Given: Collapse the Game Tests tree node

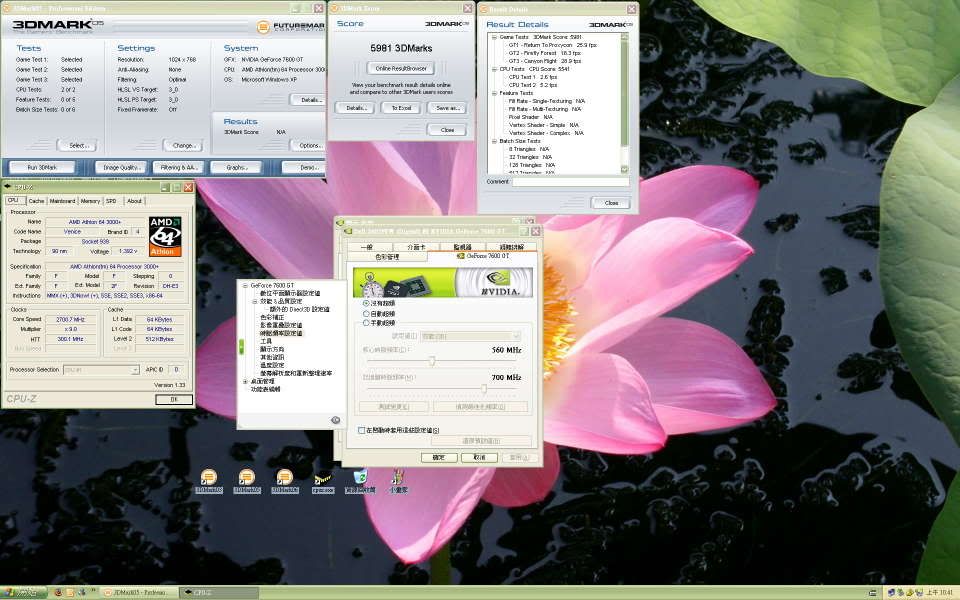Looking at the screenshot, I should (x=492, y=37).
